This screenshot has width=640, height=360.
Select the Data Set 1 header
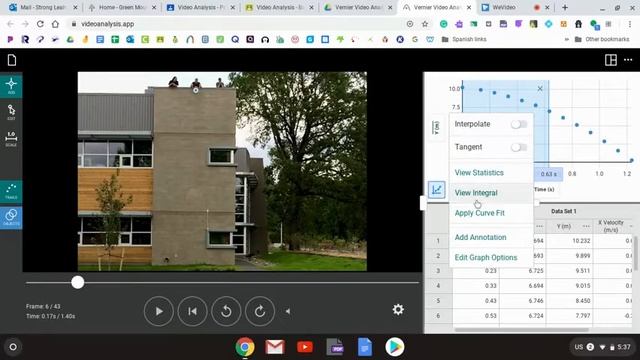(563, 211)
